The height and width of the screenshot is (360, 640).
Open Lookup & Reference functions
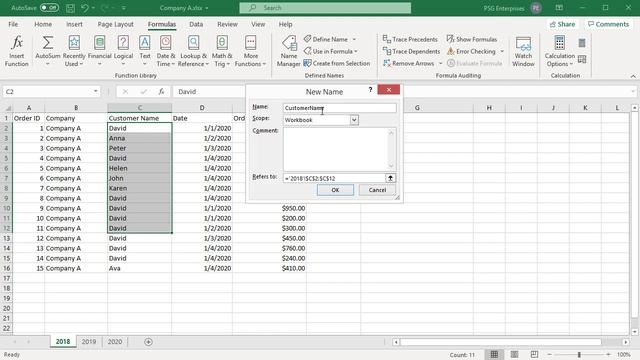(x=193, y=51)
